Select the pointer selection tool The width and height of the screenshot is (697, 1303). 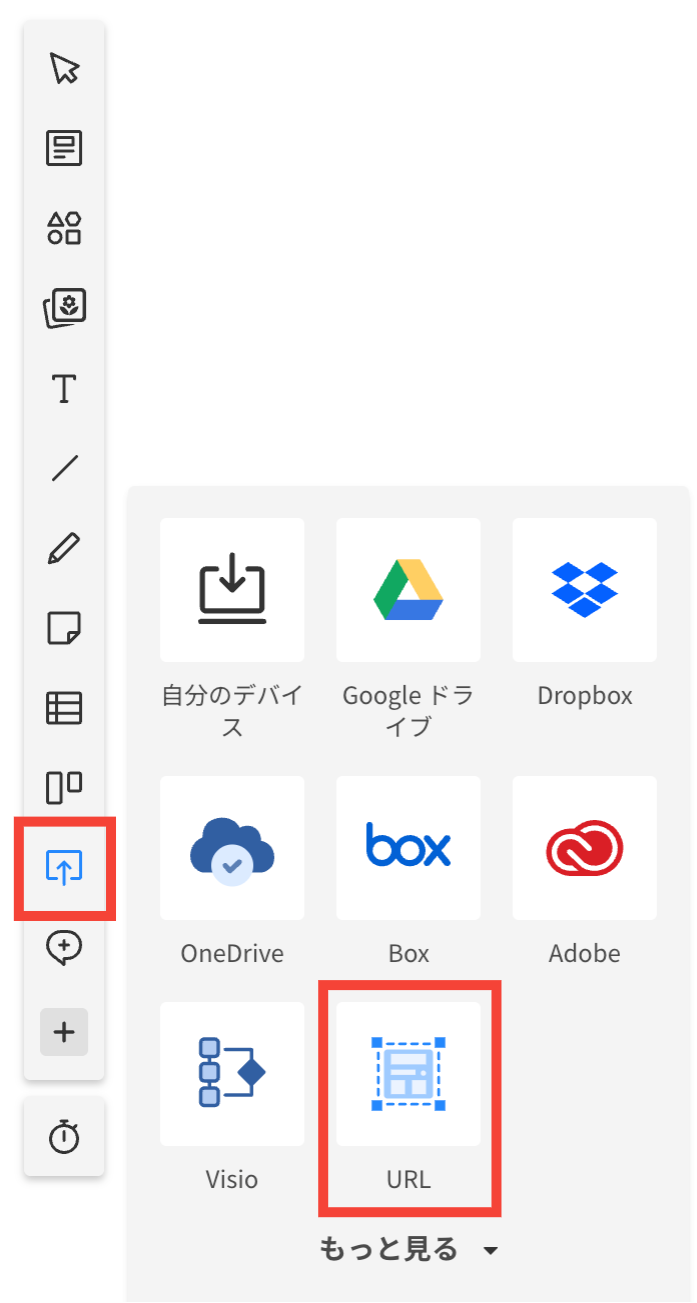coord(64,69)
